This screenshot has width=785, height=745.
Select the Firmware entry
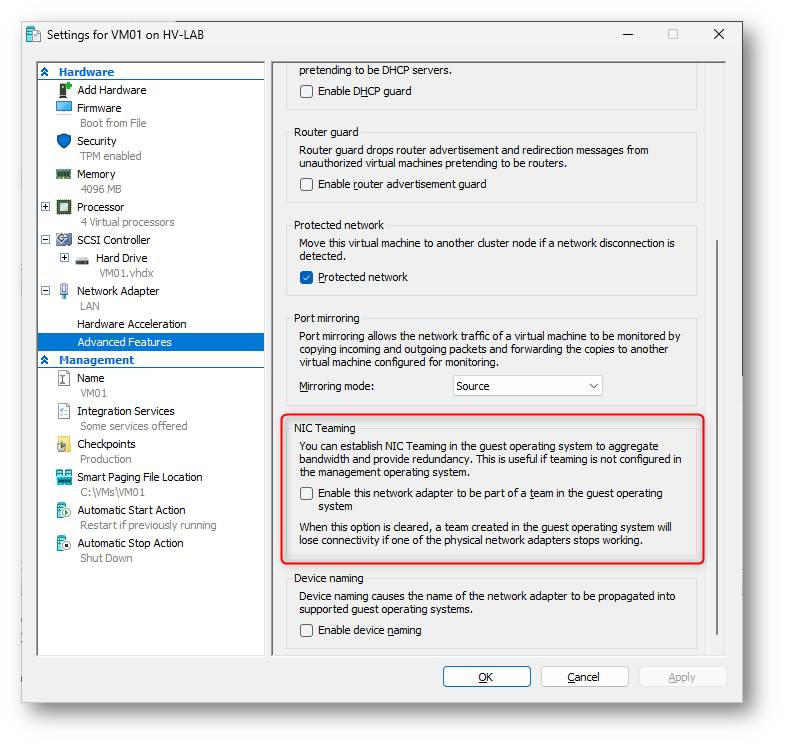pyautogui.click(x=99, y=108)
